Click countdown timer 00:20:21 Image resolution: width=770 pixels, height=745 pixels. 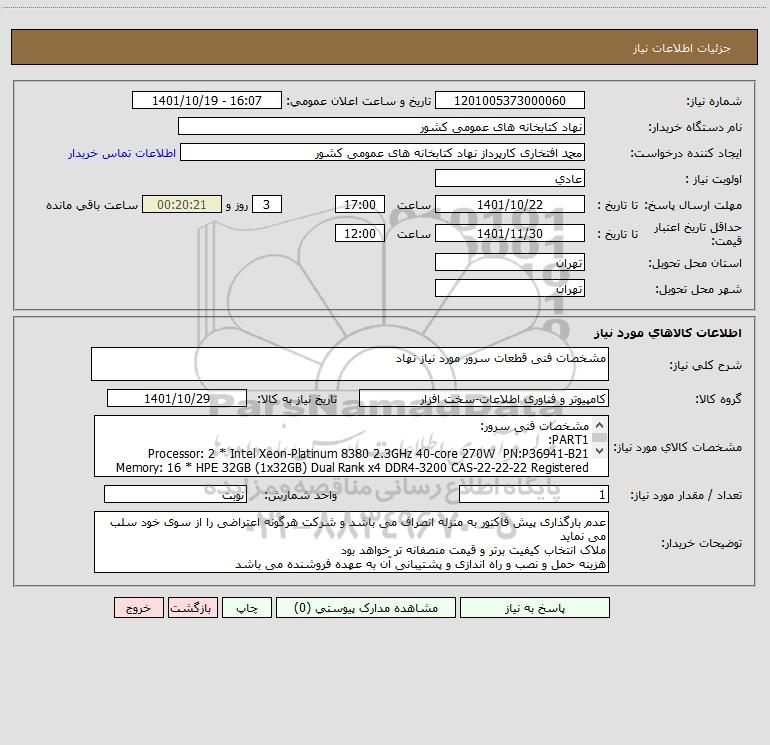point(182,204)
